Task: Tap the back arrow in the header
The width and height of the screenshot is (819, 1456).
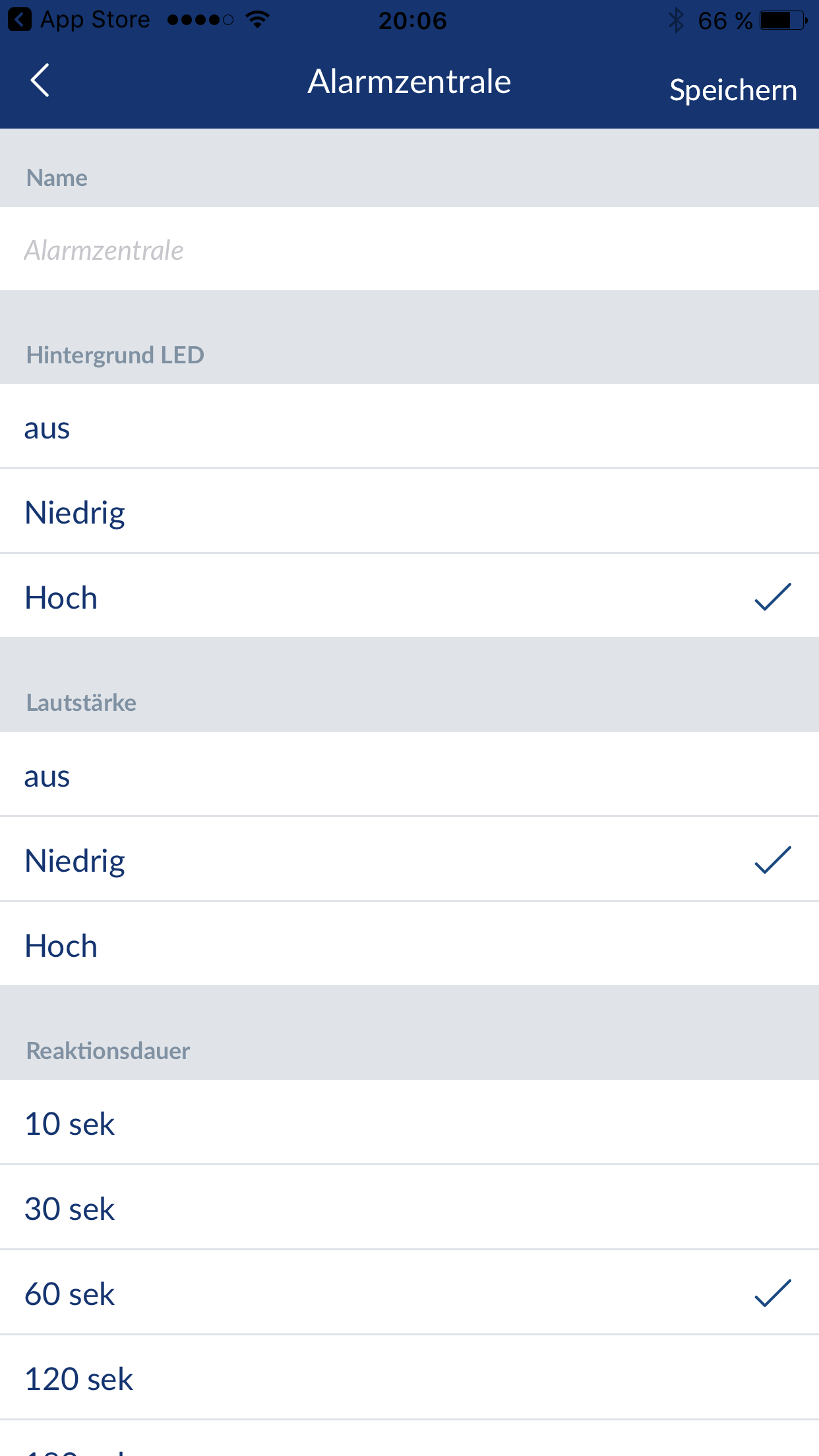Action: click(40, 81)
